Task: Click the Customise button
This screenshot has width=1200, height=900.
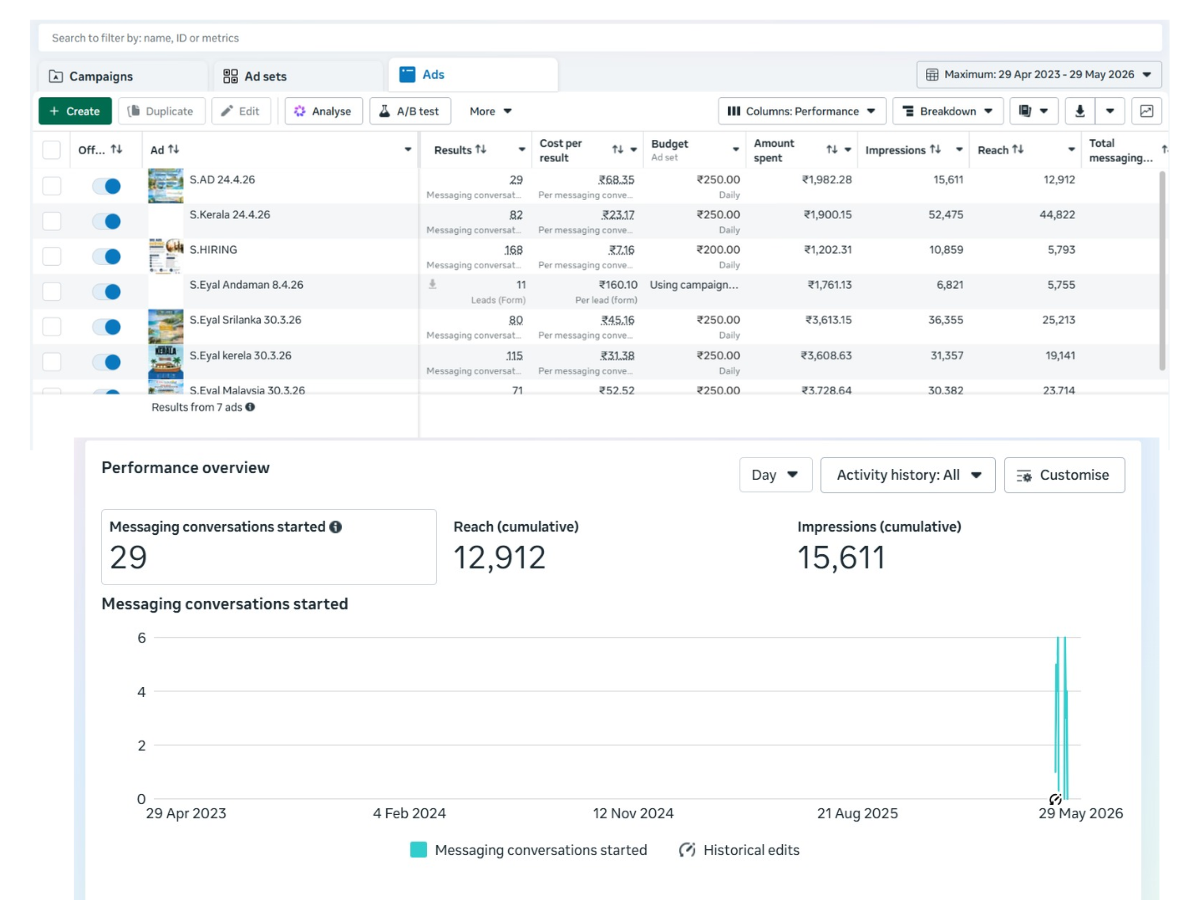Action: pos(1064,475)
